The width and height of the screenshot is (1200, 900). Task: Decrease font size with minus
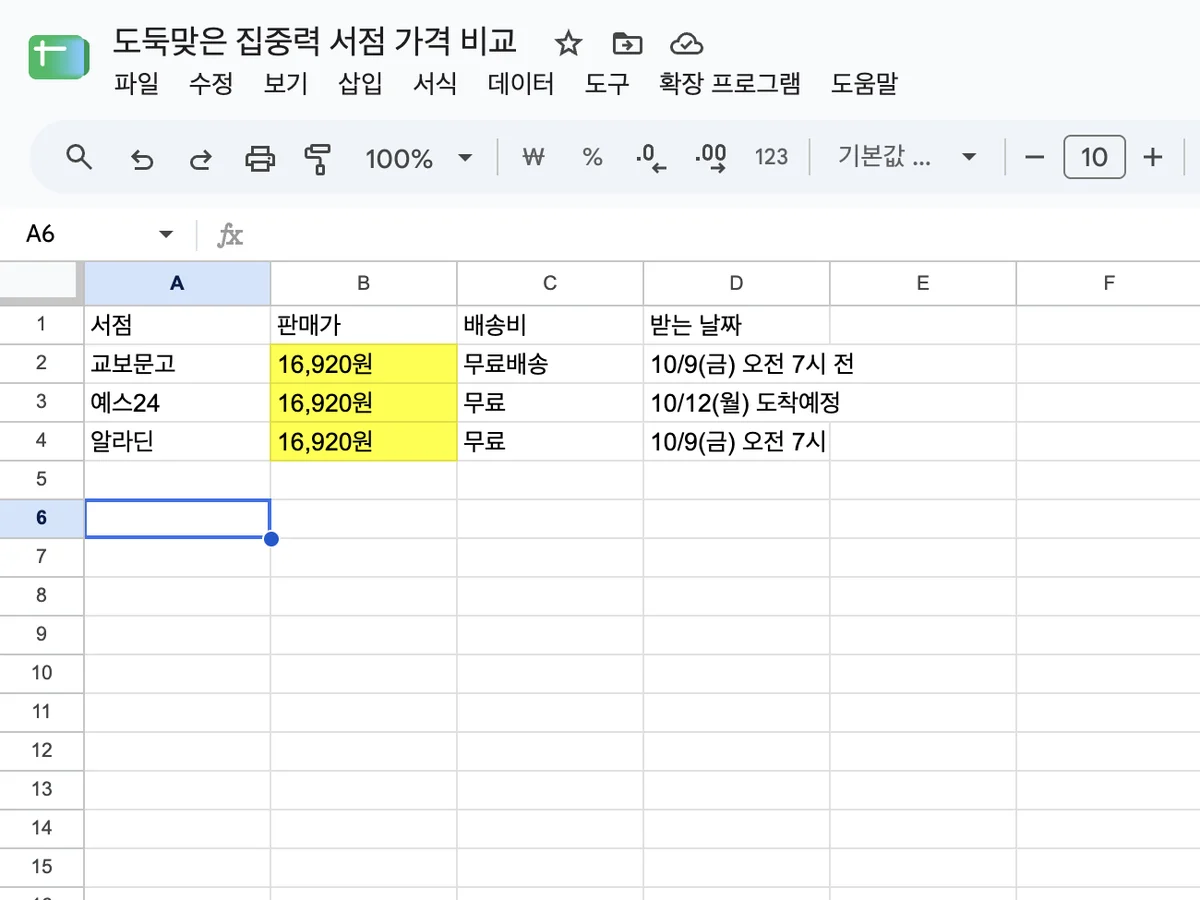coord(1035,157)
